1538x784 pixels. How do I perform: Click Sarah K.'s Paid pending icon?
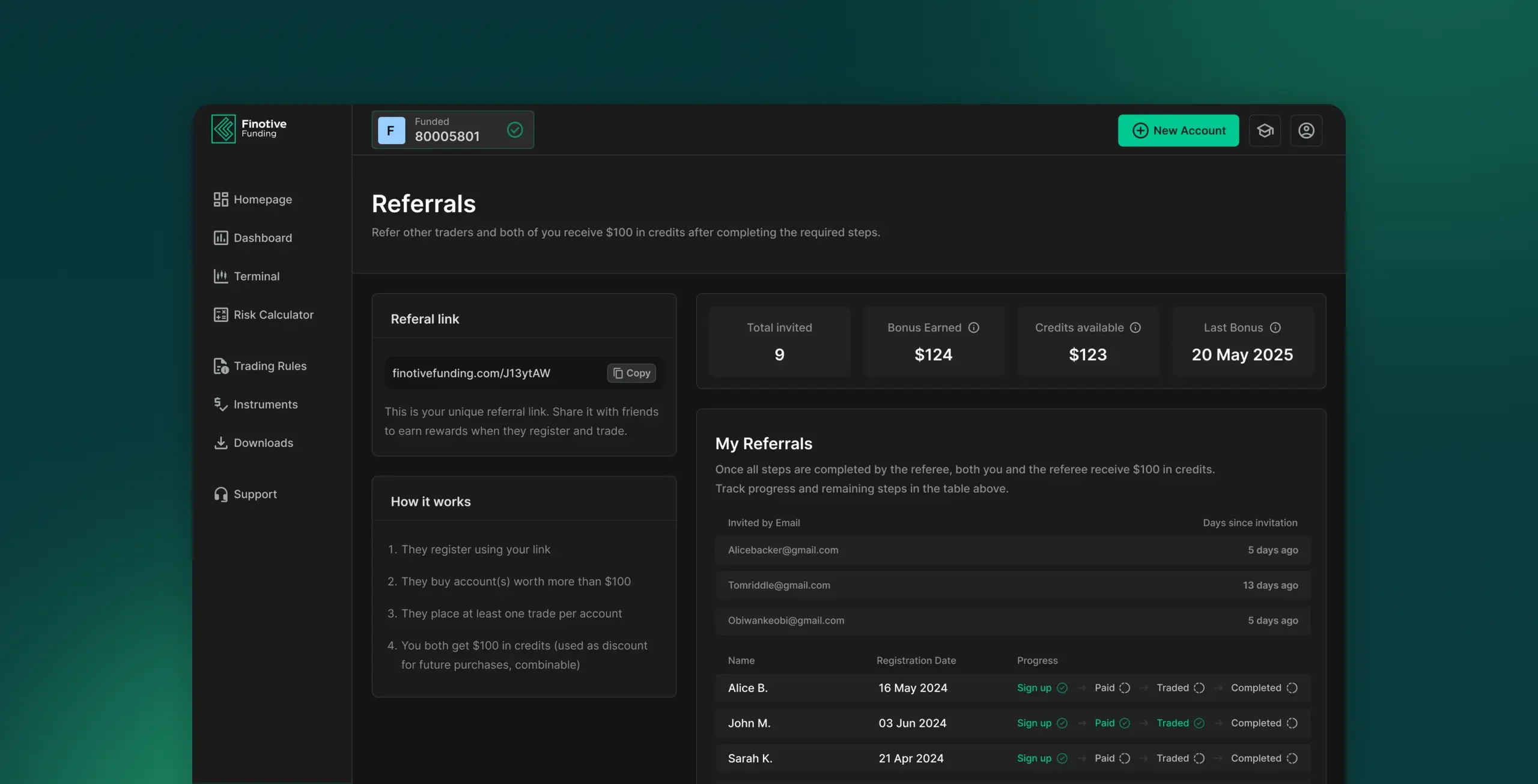click(1125, 758)
